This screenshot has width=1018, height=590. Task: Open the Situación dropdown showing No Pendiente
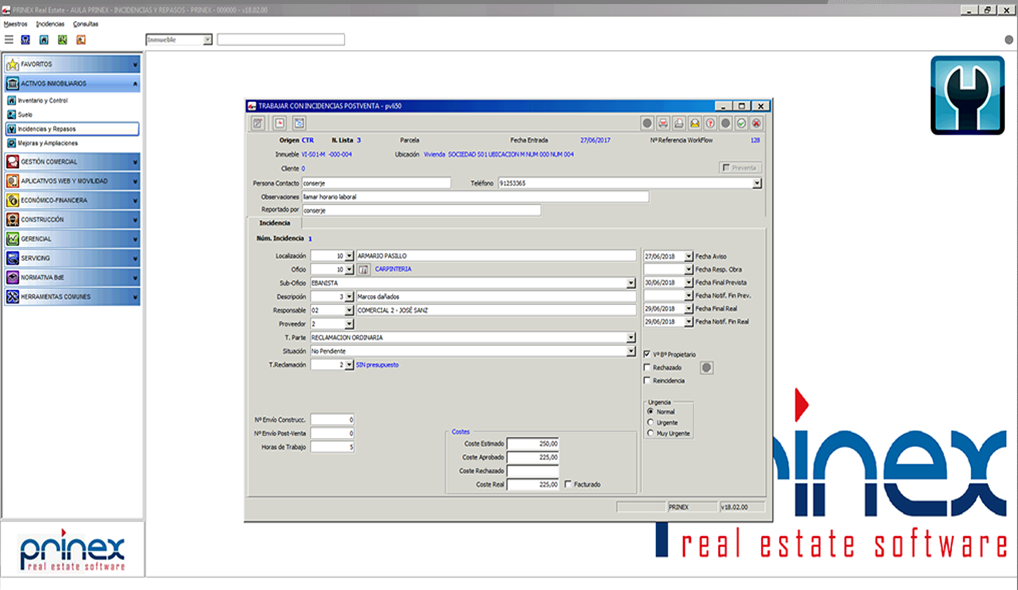click(633, 349)
